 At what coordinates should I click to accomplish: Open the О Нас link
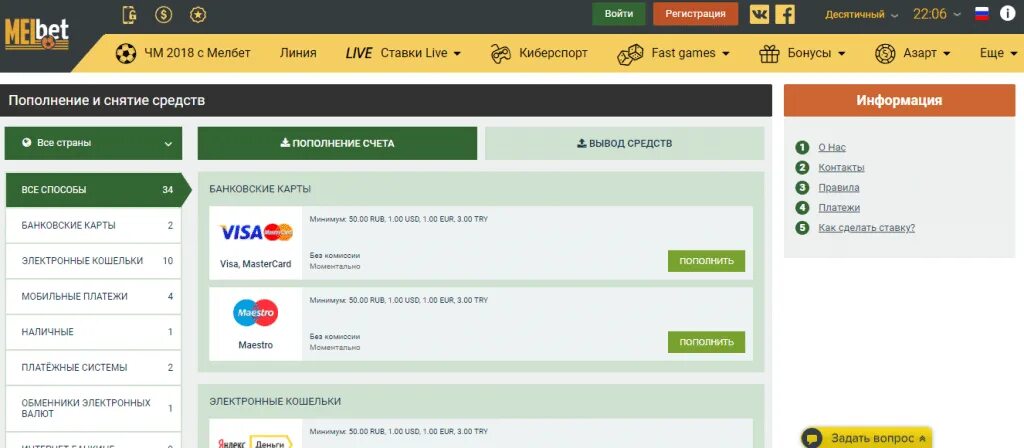[832, 148]
